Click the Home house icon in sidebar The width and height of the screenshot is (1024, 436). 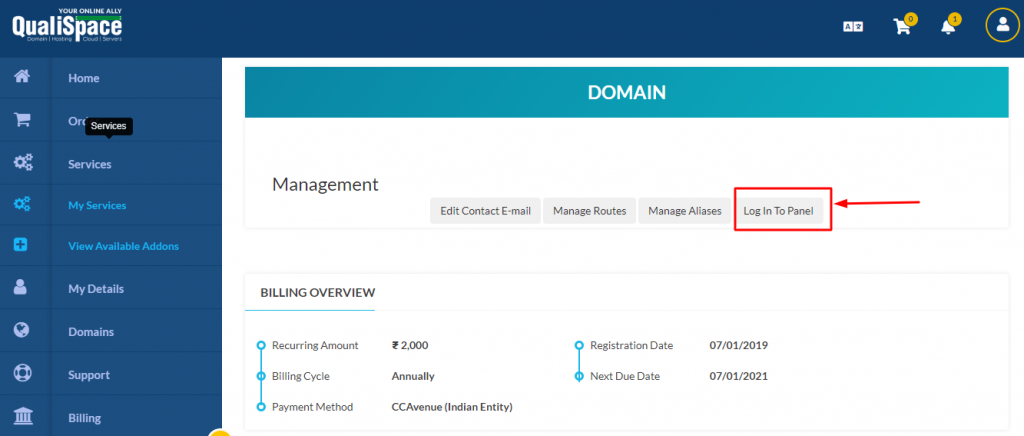coord(22,77)
